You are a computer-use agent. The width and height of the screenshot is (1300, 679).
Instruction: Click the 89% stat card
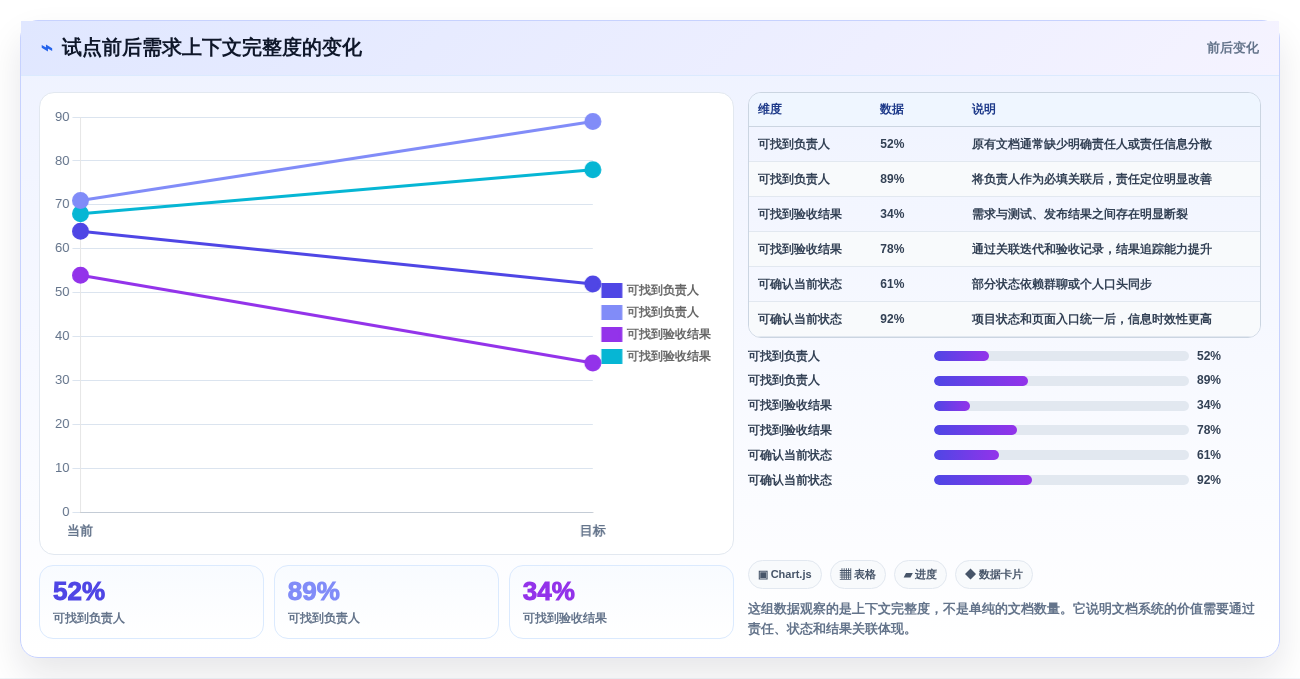coord(386,602)
